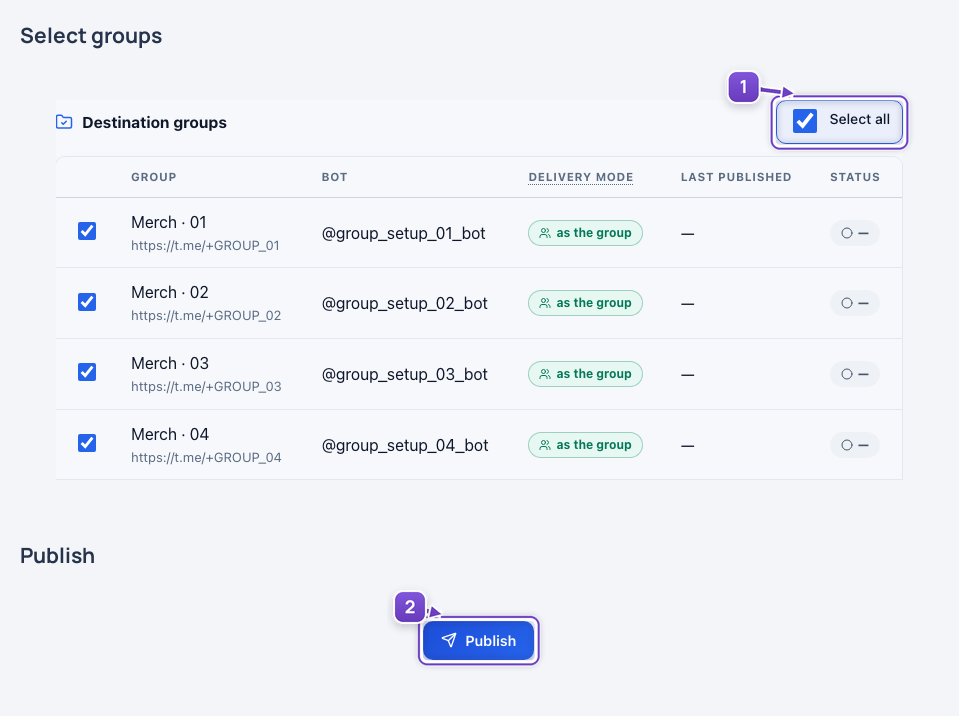Click the Merch · 01 group name

(169, 223)
